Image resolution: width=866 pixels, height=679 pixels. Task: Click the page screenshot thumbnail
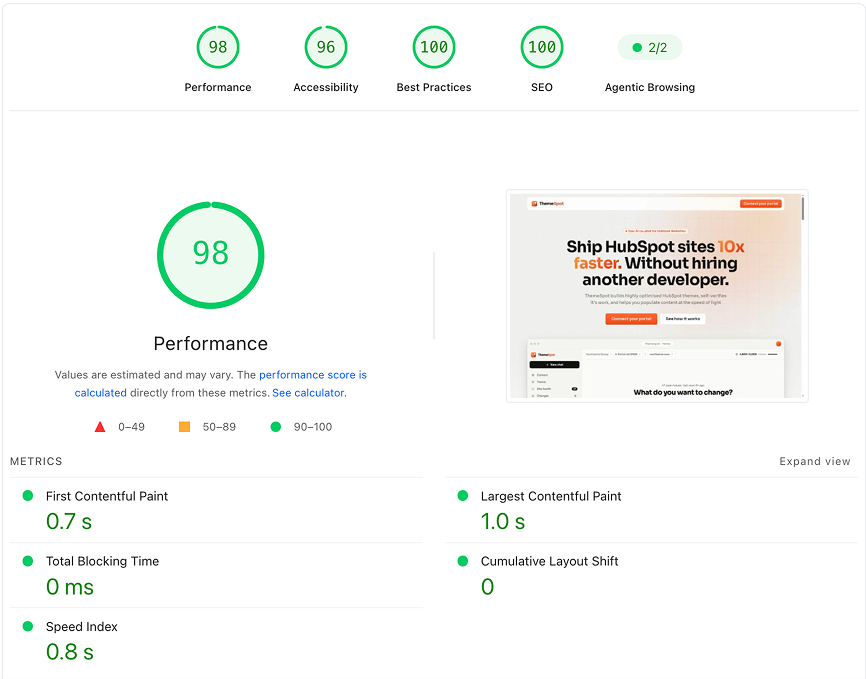[657, 296]
